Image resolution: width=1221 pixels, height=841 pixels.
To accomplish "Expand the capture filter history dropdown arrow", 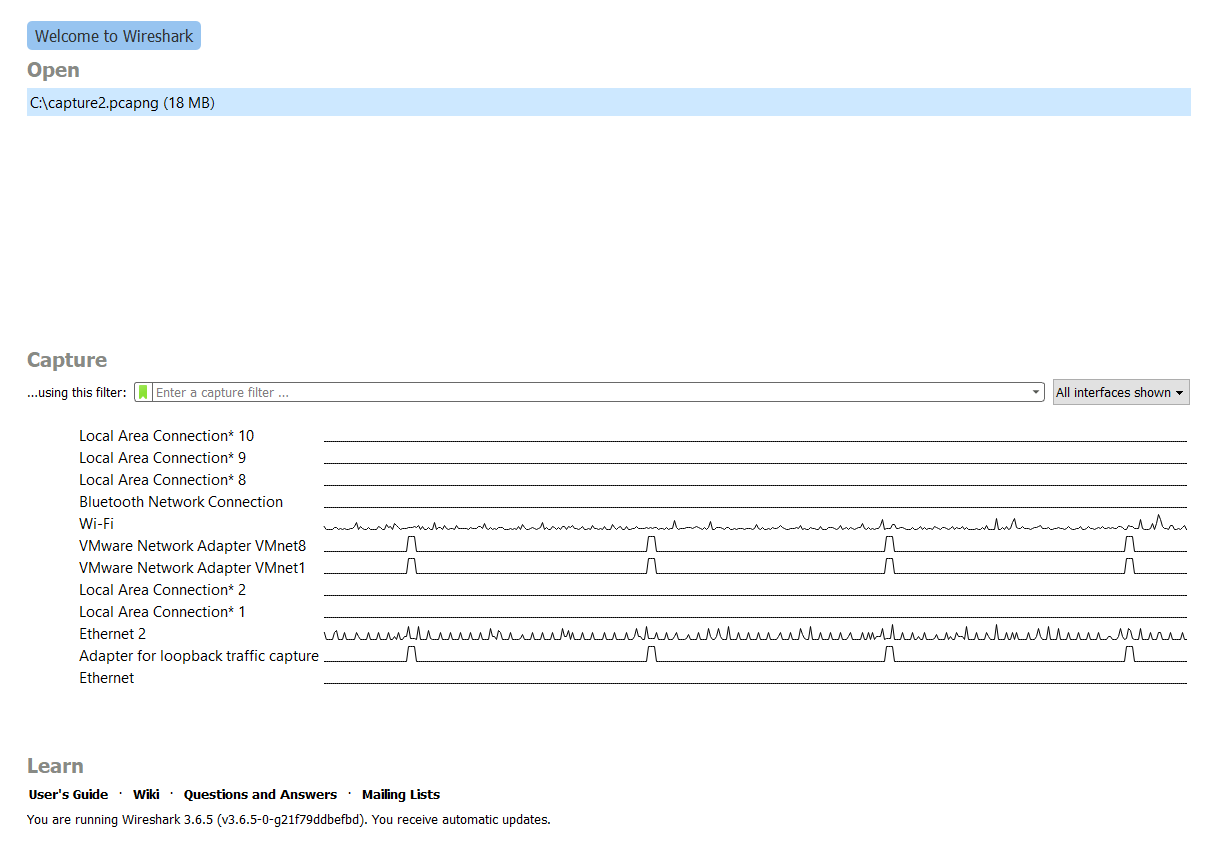I will (x=1036, y=392).
